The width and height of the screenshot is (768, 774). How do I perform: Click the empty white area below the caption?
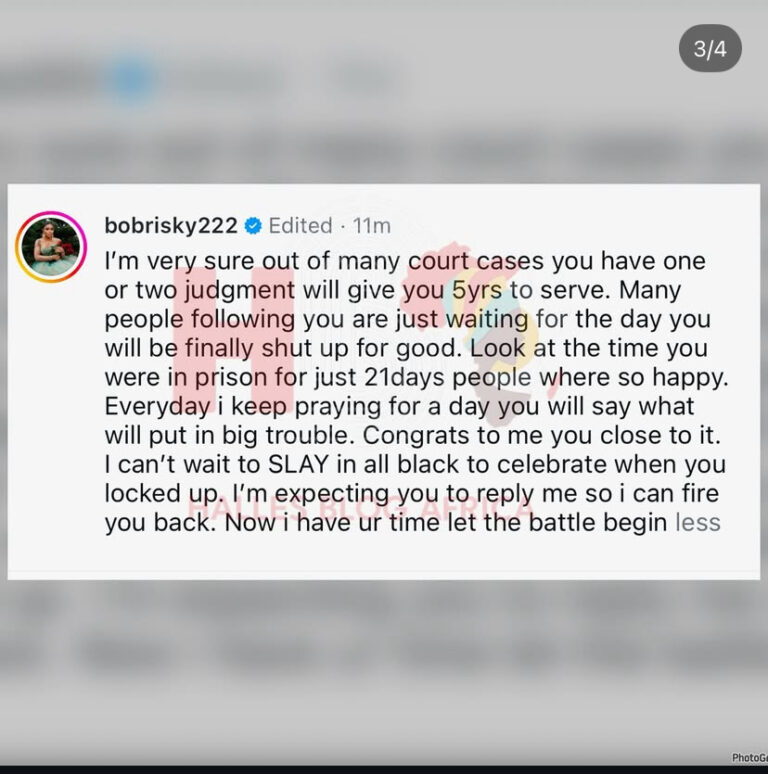[384, 557]
